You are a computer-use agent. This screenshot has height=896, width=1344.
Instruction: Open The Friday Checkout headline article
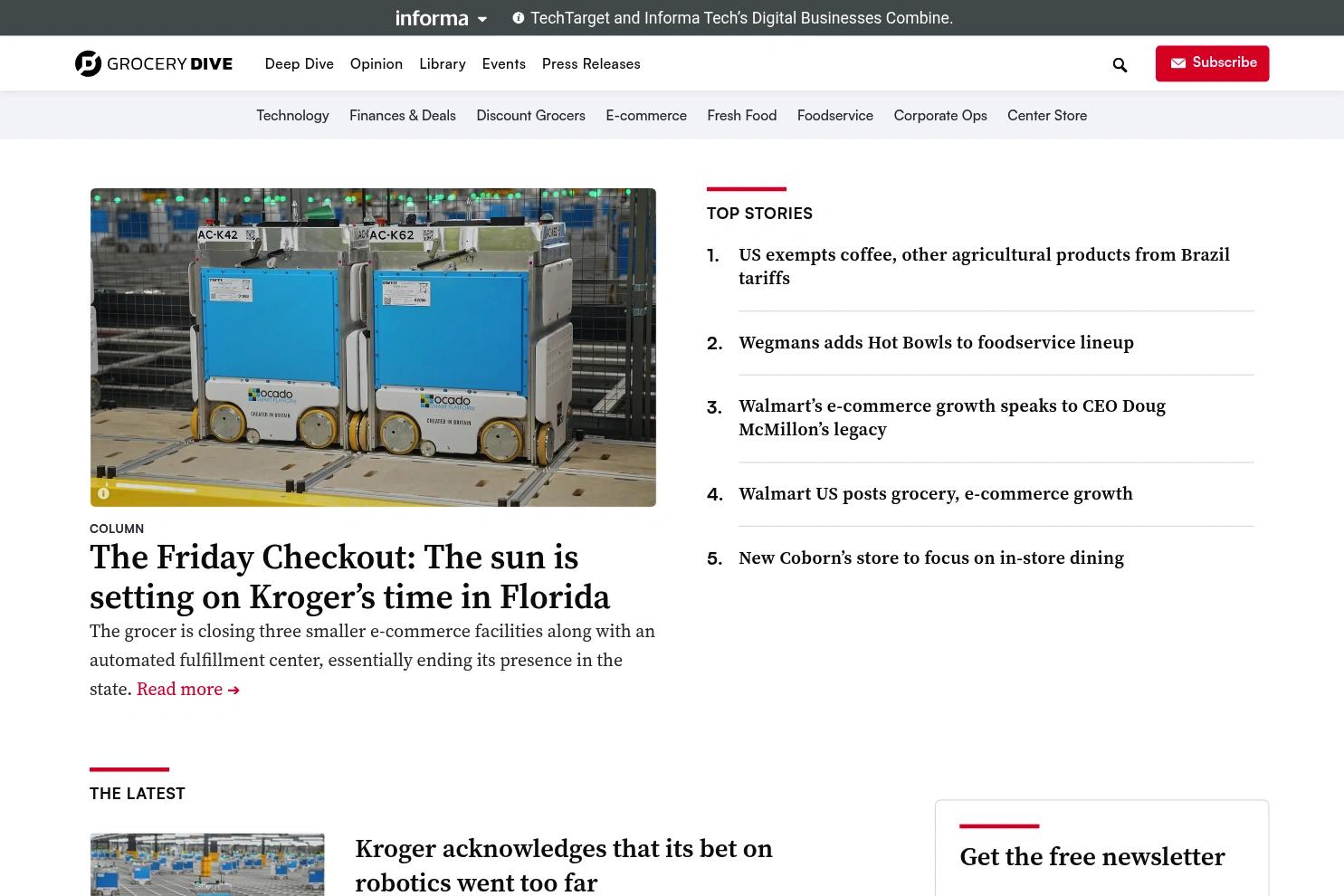click(x=350, y=577)
